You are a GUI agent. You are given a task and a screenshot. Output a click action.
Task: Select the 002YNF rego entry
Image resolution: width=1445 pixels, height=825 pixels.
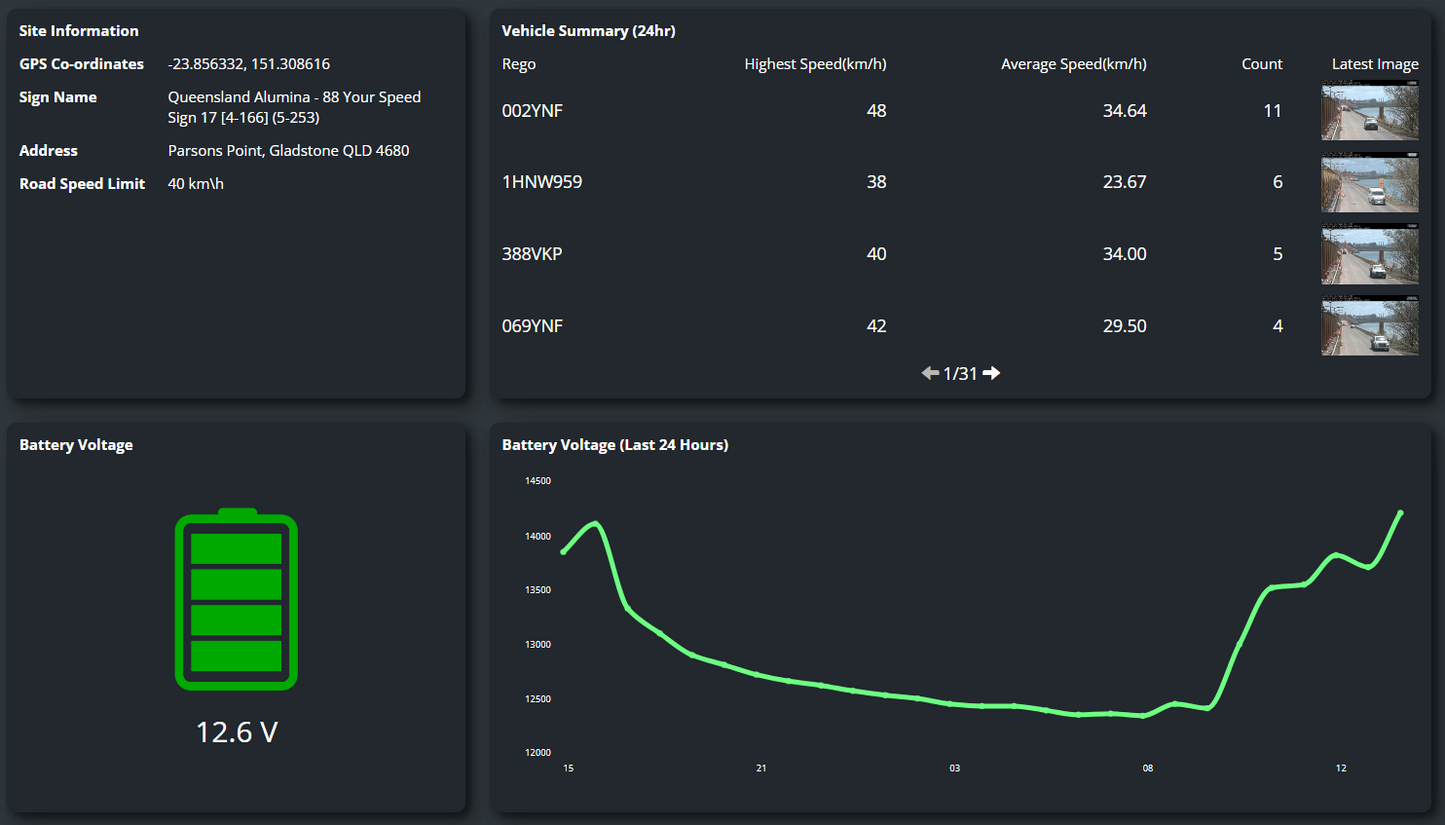click(532, 111)
